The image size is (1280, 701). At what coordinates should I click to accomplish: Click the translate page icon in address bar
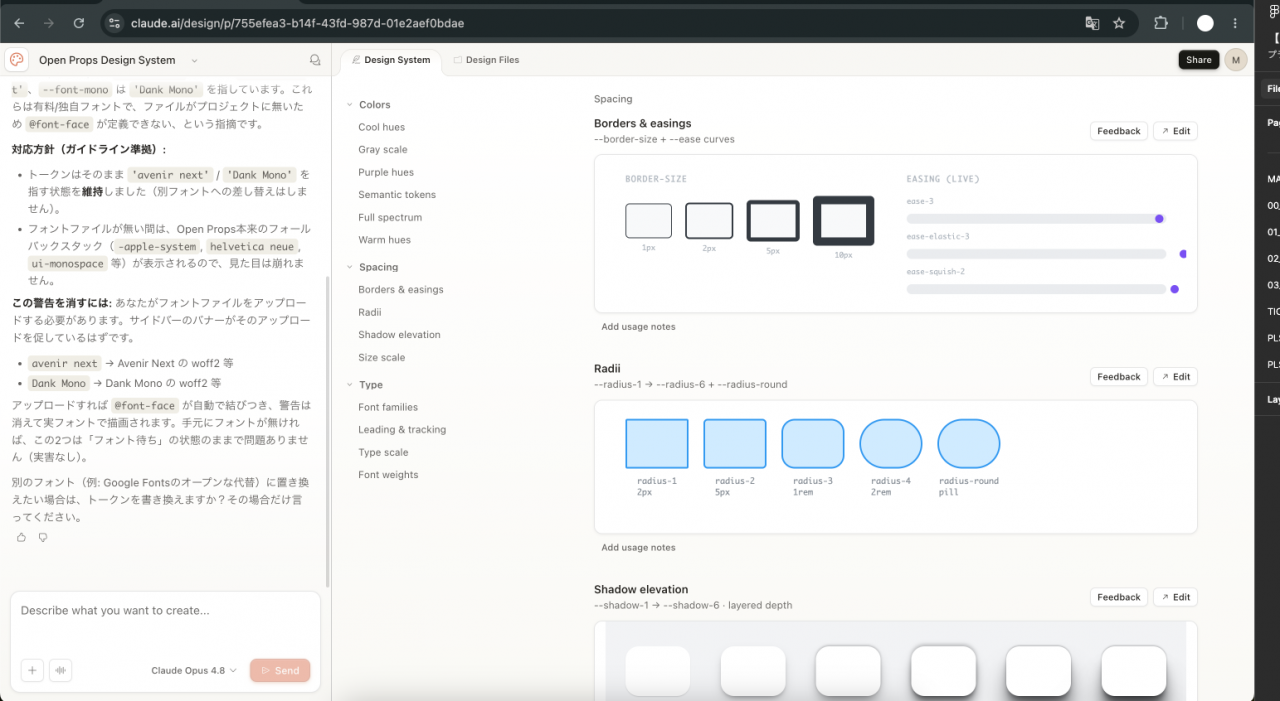[1092, 23]
